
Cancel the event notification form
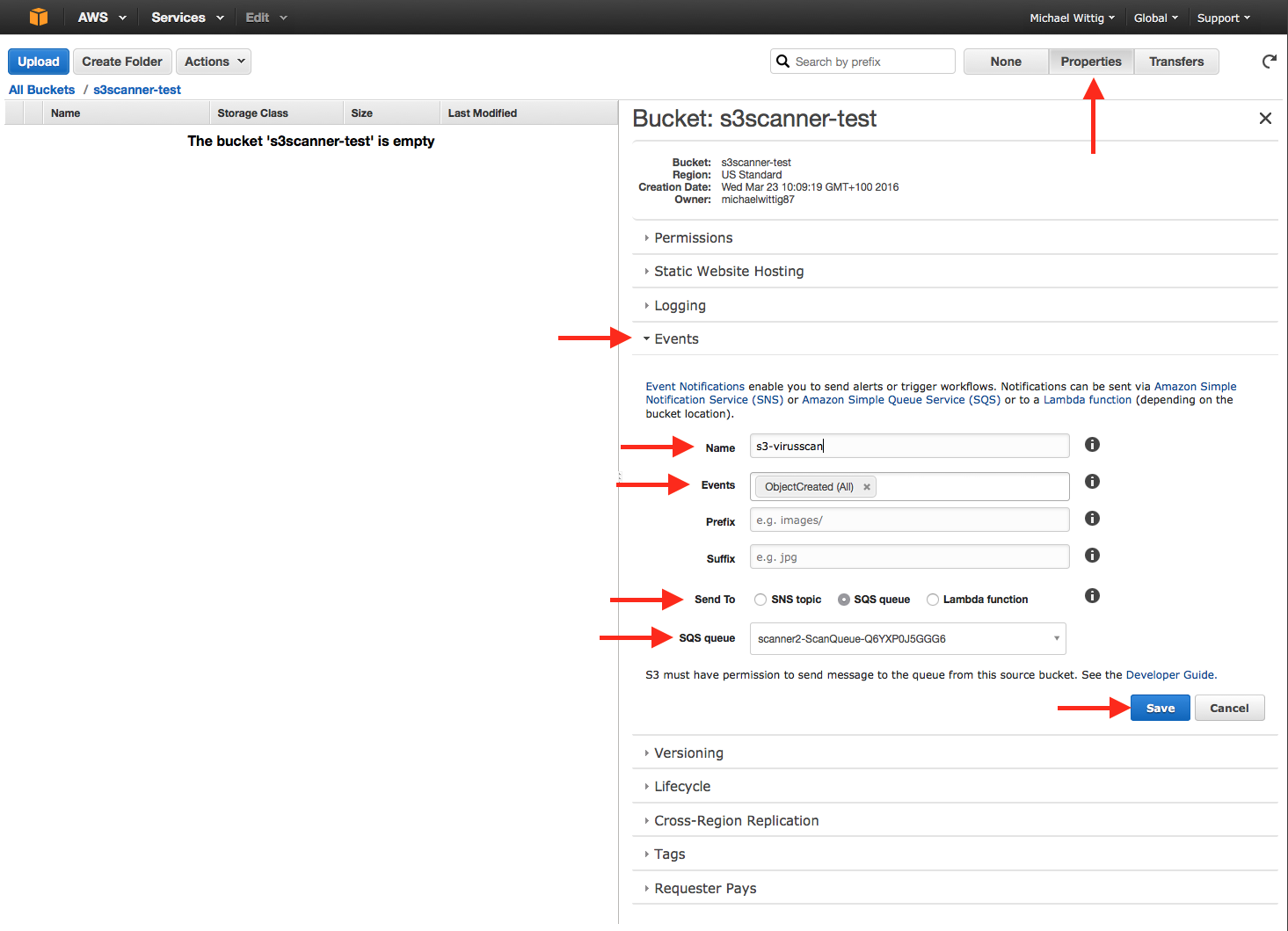click(1229, 708)
